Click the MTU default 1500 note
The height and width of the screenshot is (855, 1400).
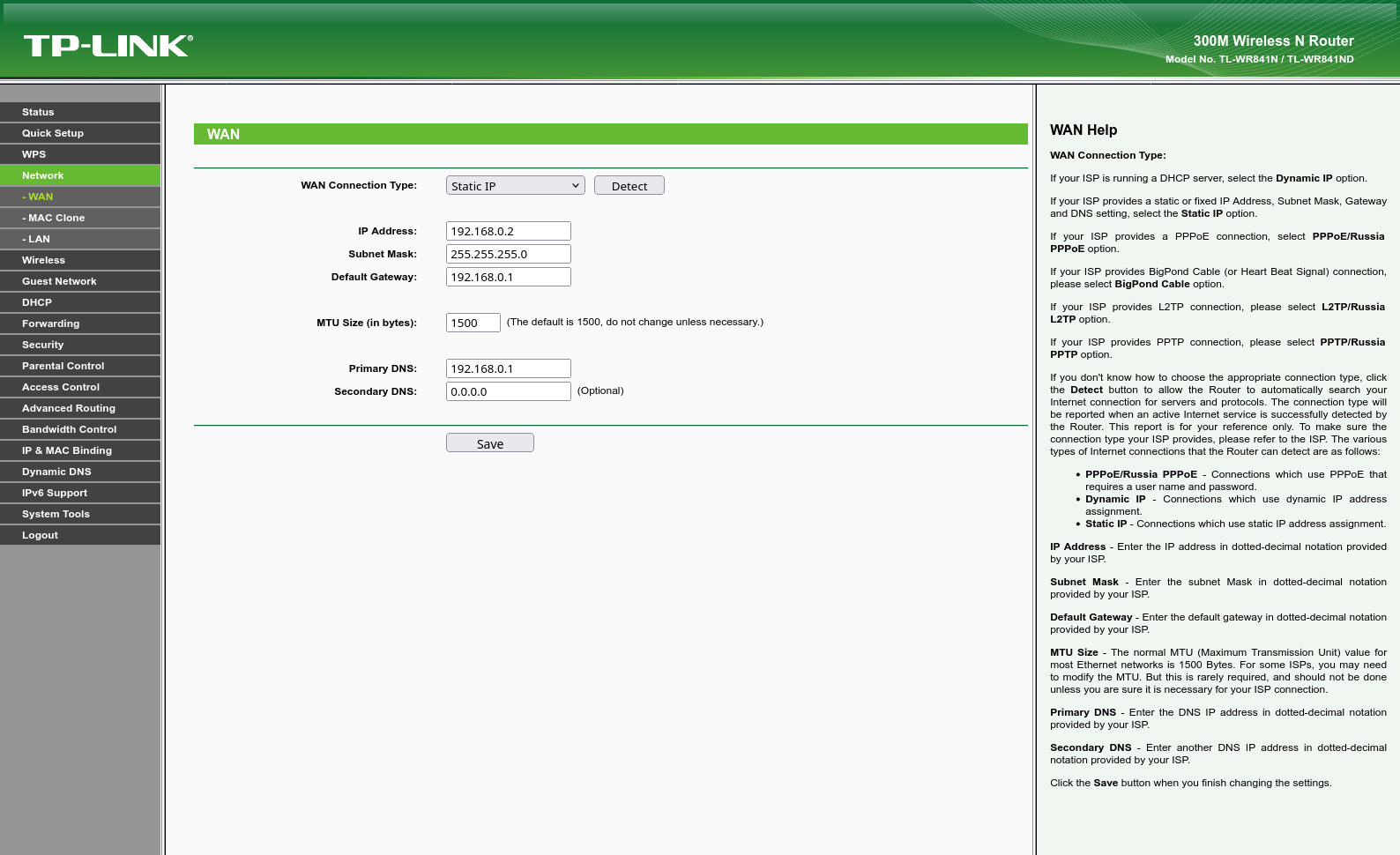click(635, 322)
